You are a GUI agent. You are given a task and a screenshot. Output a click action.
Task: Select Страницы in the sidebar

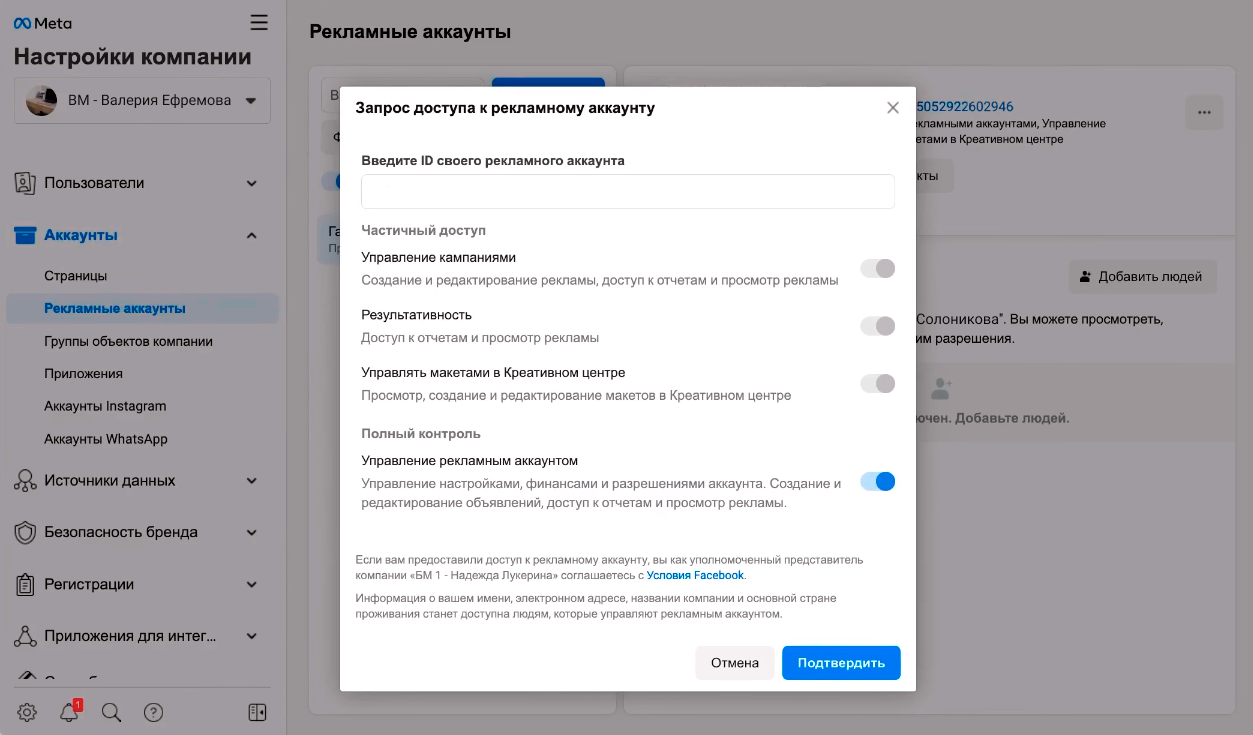tap(76, 276)
